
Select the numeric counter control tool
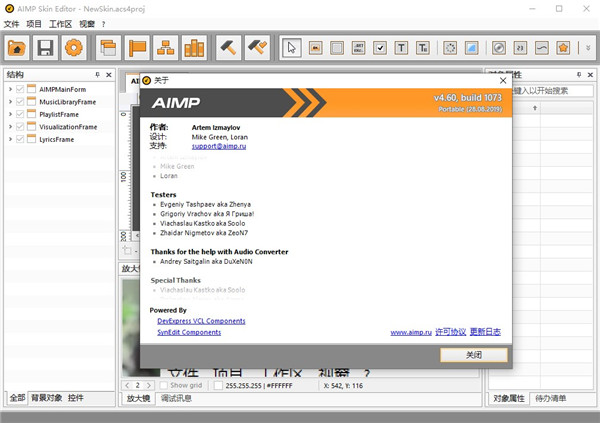point(520,48)
